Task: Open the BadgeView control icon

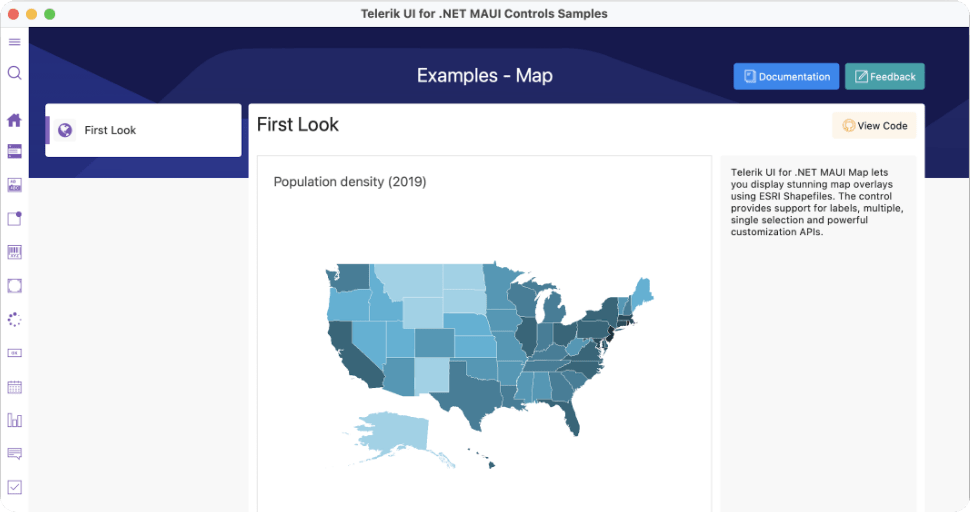Action: pyautogui.click(x=15, y=219)
